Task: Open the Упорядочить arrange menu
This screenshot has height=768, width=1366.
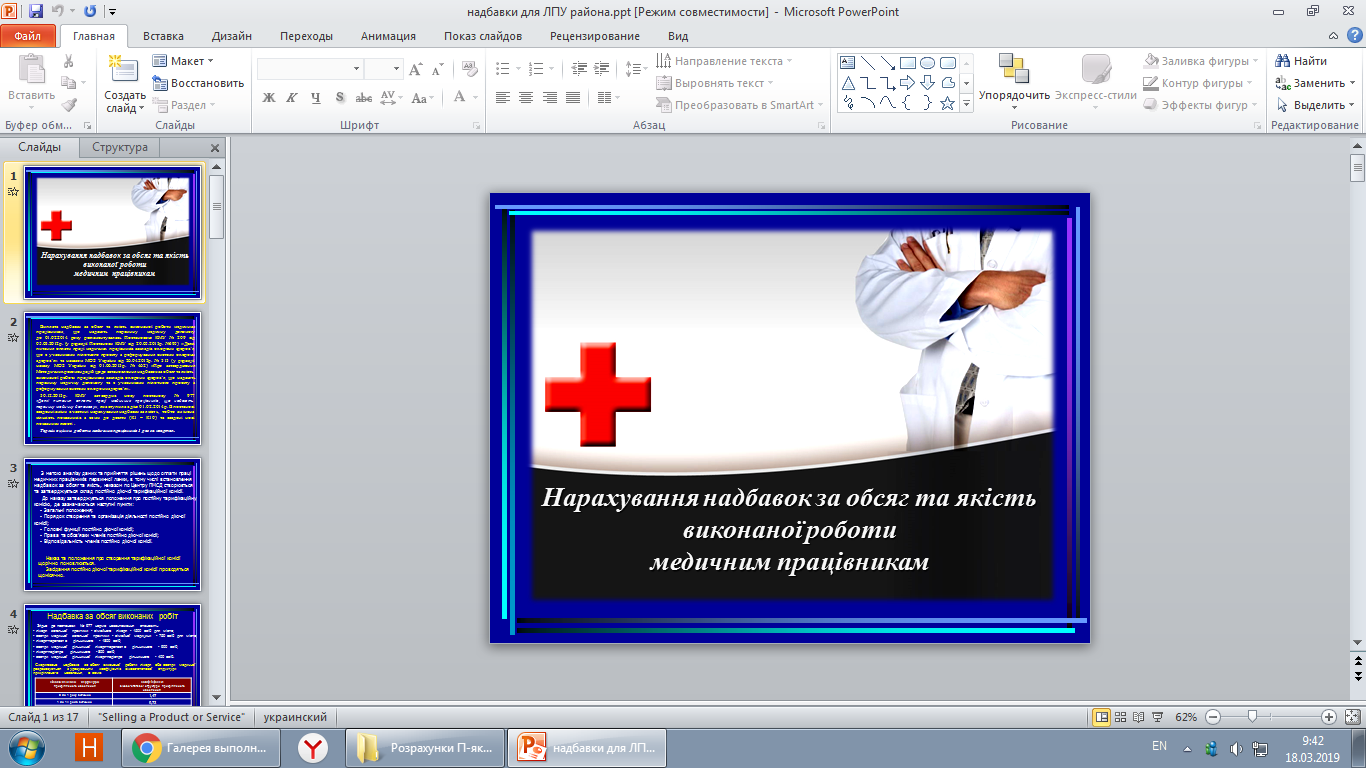Action: pos(1014,81)
